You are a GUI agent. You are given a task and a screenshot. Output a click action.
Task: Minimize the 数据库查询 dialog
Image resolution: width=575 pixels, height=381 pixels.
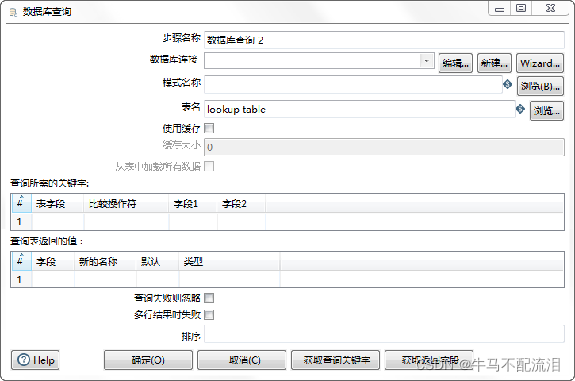click(499, 9)
